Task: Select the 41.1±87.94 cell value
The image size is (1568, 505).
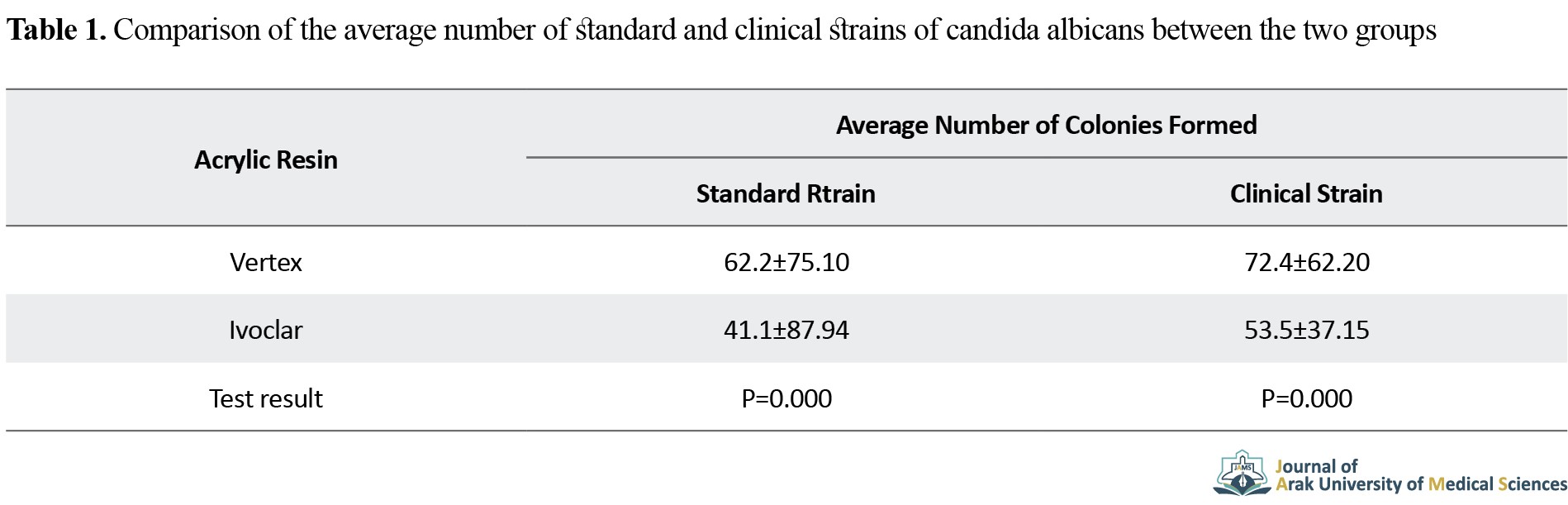Action: 786,330
